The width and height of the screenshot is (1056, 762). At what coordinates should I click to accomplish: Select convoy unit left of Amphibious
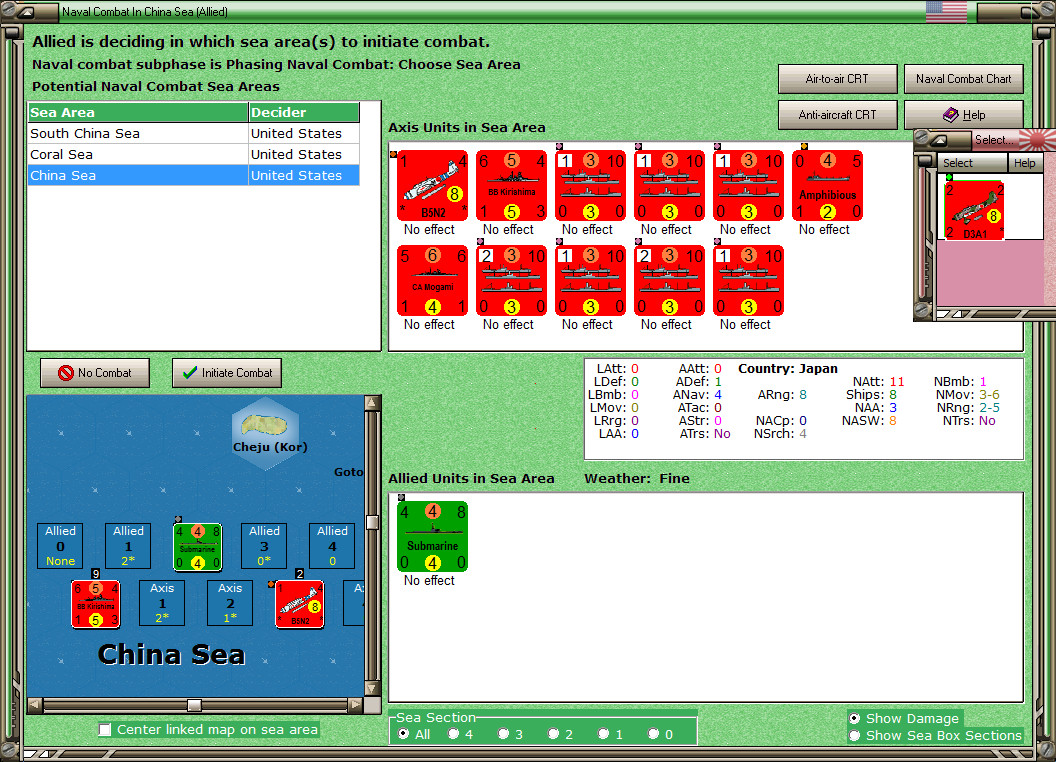748,185
